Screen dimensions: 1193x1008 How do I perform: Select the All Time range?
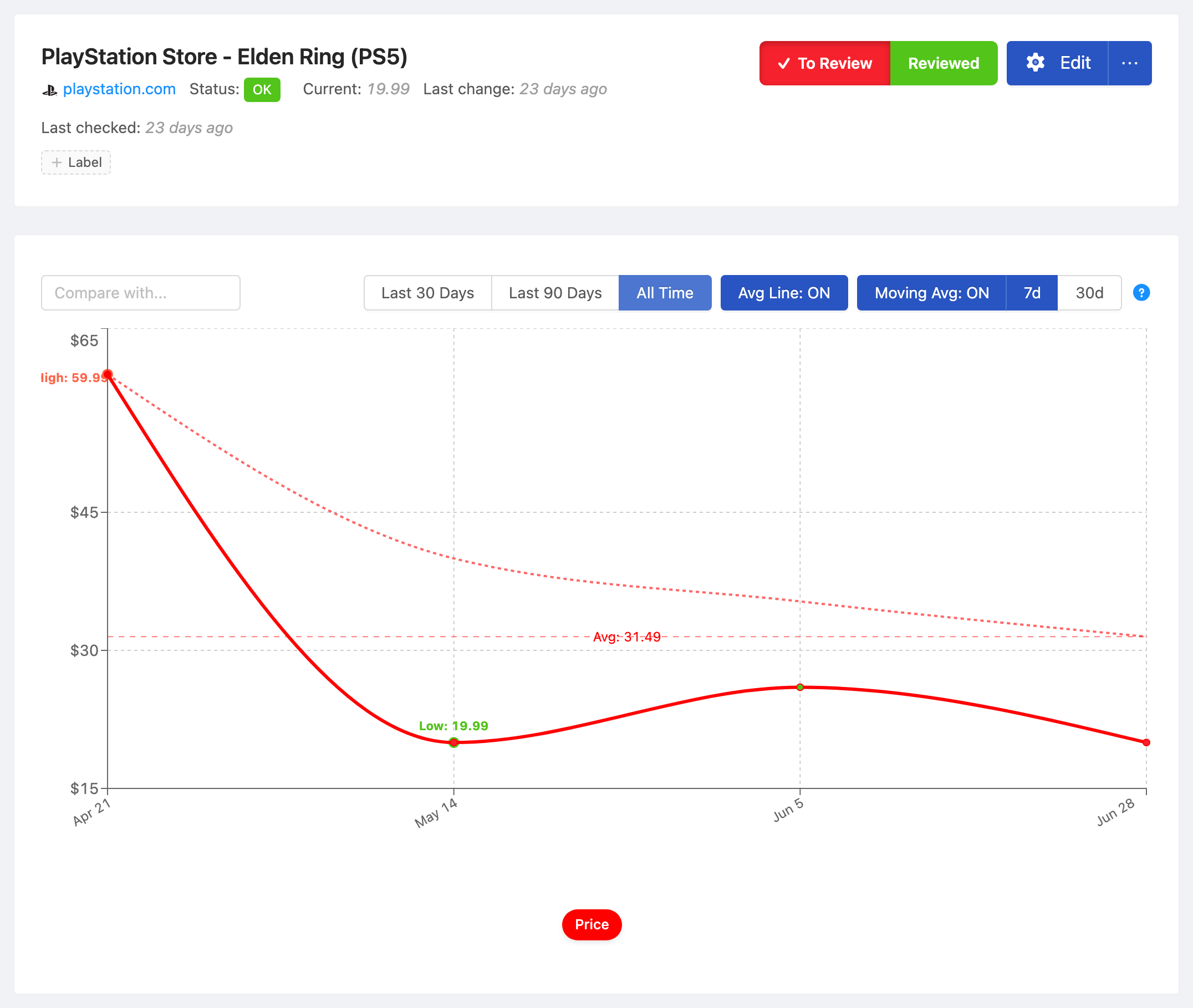(x=665, y=293)
